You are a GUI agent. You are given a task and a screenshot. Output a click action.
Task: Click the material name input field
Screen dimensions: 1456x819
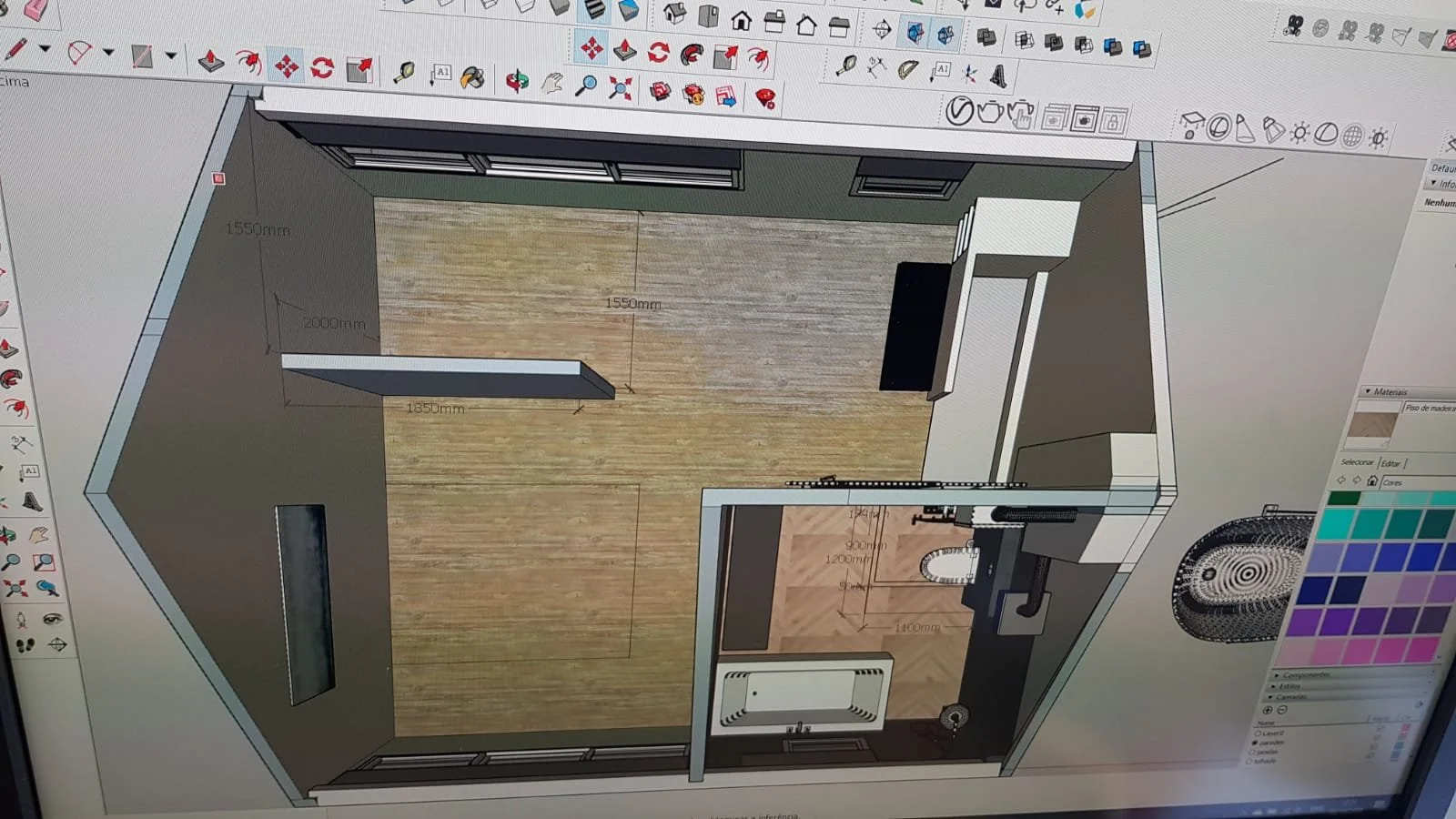[1429, 409]
